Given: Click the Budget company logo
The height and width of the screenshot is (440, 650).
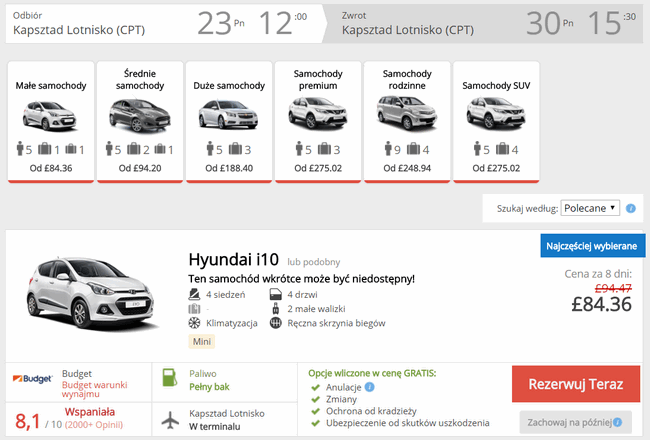Looking at the screenshot, I should (33, 379).
